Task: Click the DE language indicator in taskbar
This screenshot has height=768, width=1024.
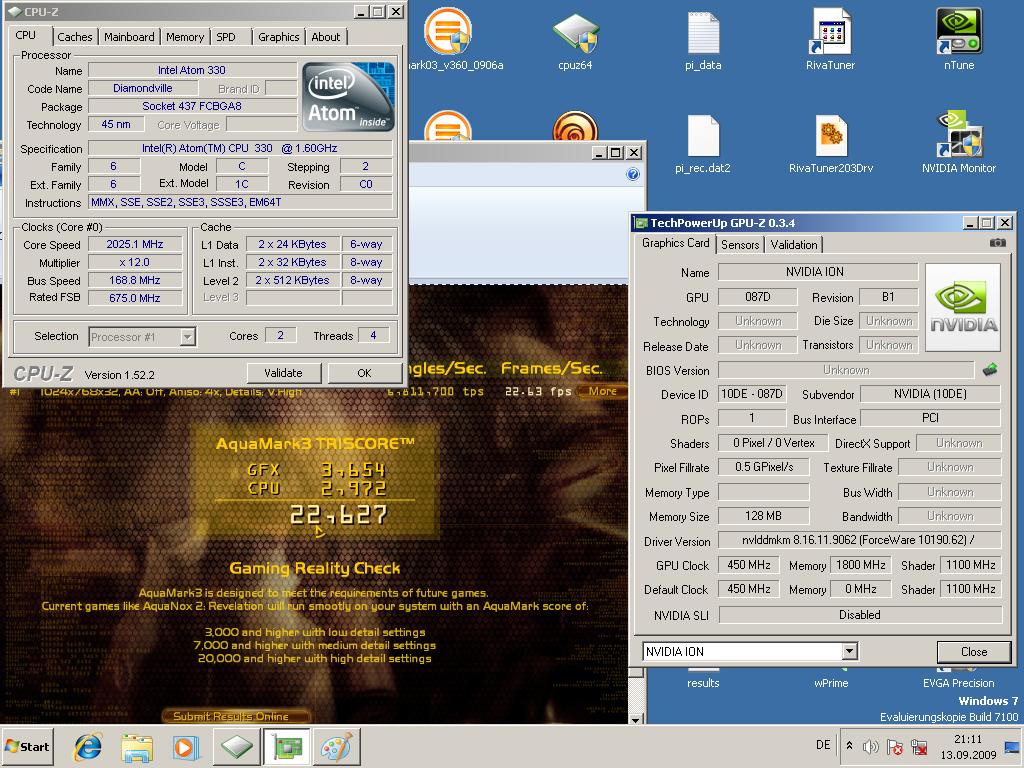Action: [824, 745]
